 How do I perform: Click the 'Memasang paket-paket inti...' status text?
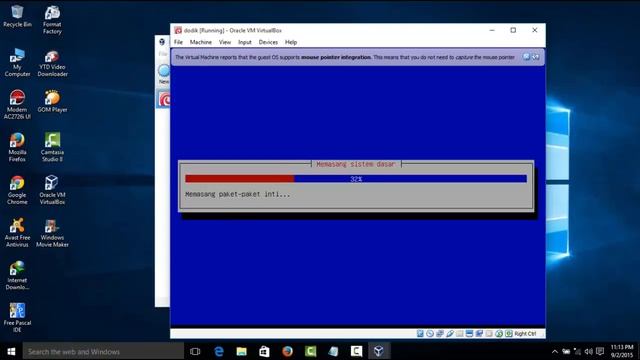tap(238, 194)
